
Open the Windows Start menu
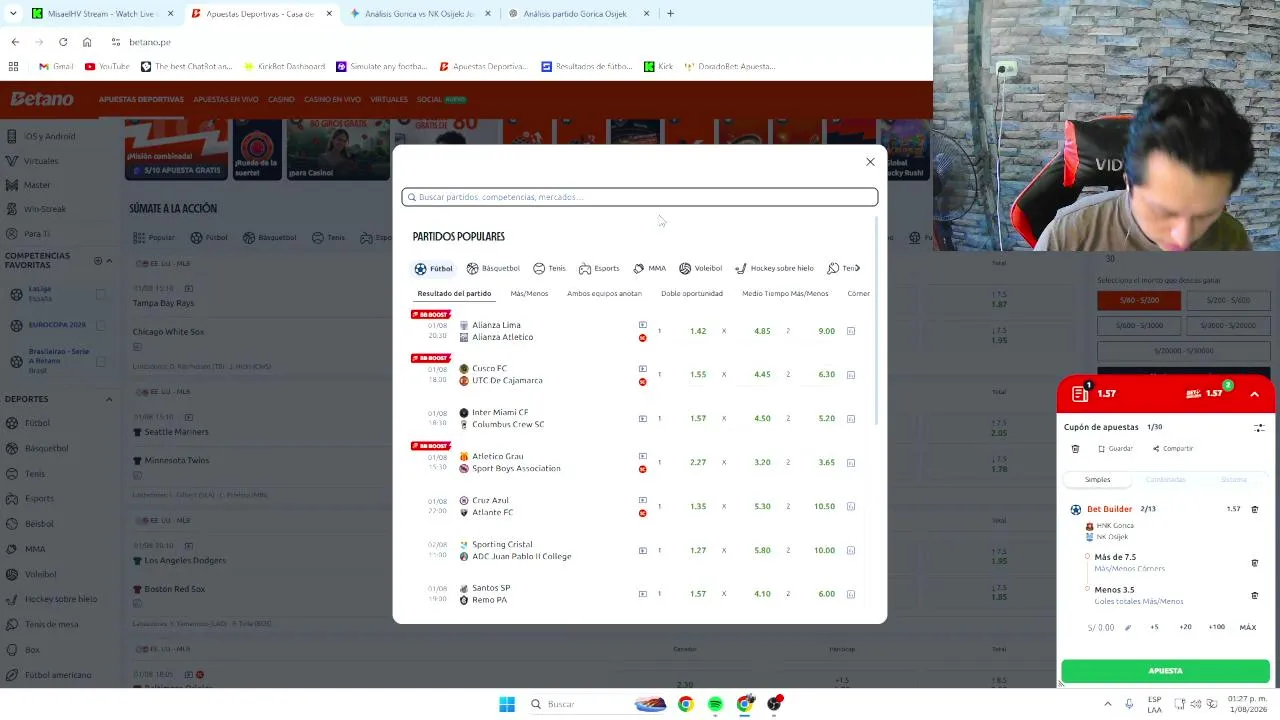507,704
